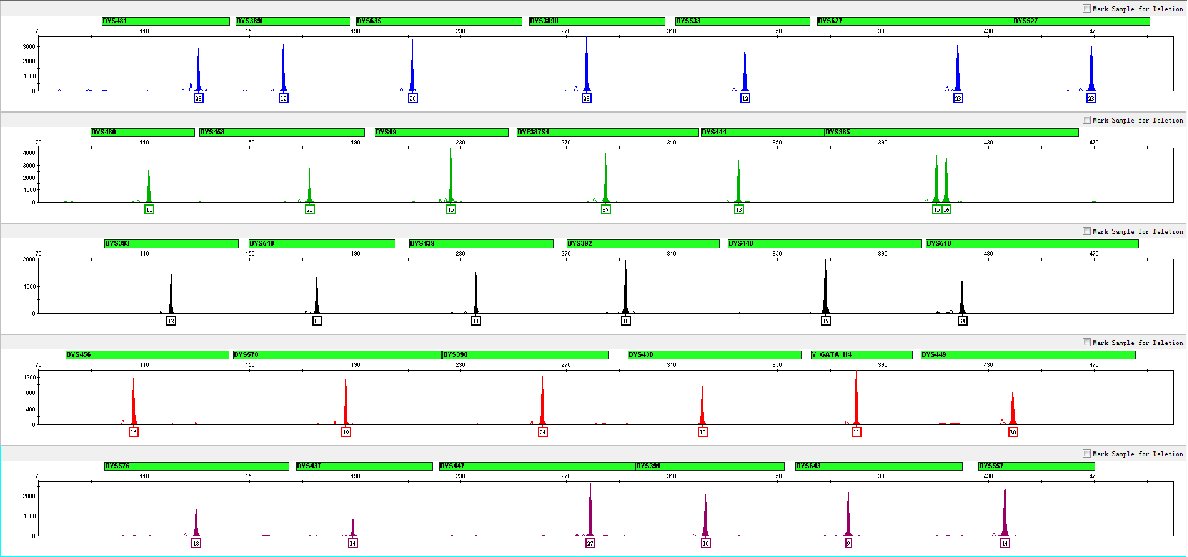The width and height of the screenshot is (1188, 557).
Task: Click allele call box under DYS557 peak
Action: [1005, 543]
